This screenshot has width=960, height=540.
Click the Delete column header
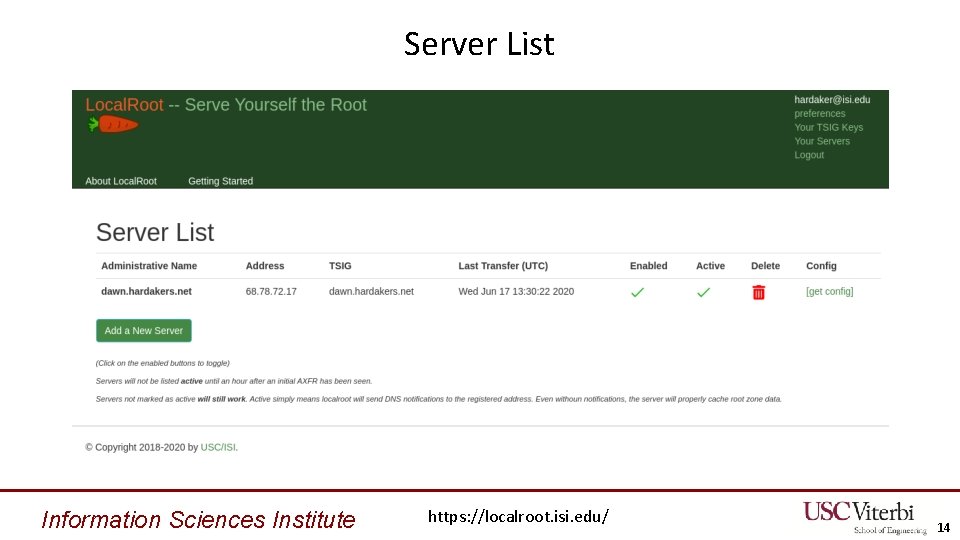(765, 266)
